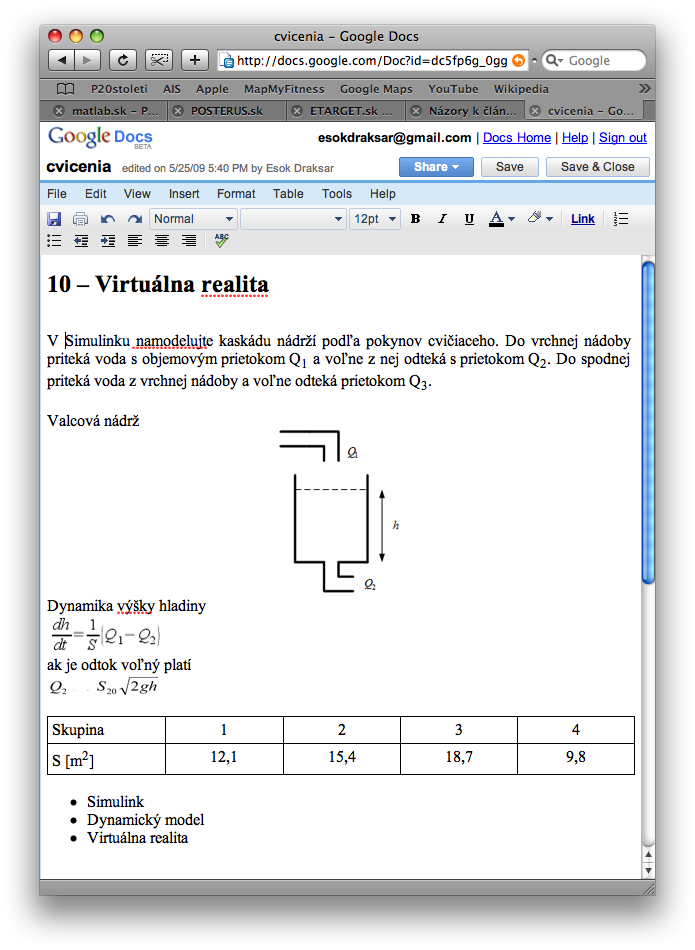Click the Save & Close button

coord(597,167)
